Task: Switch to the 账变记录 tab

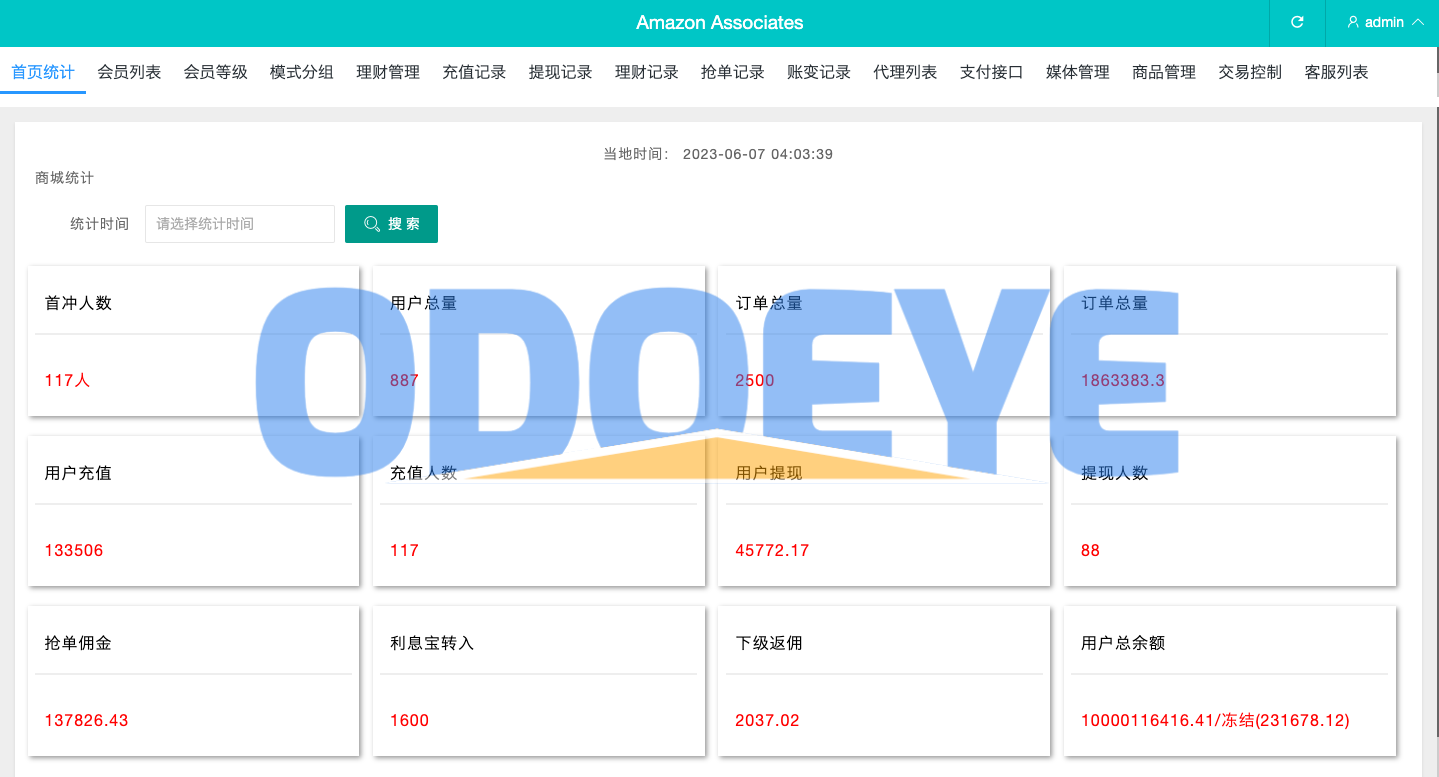Action: coord(819,72)
